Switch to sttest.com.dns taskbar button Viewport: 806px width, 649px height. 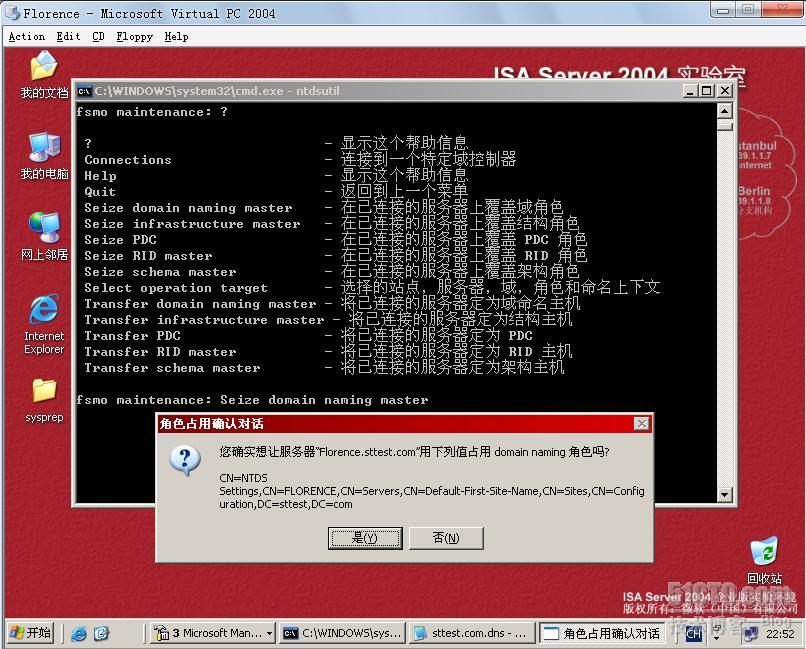coord(471,633)
